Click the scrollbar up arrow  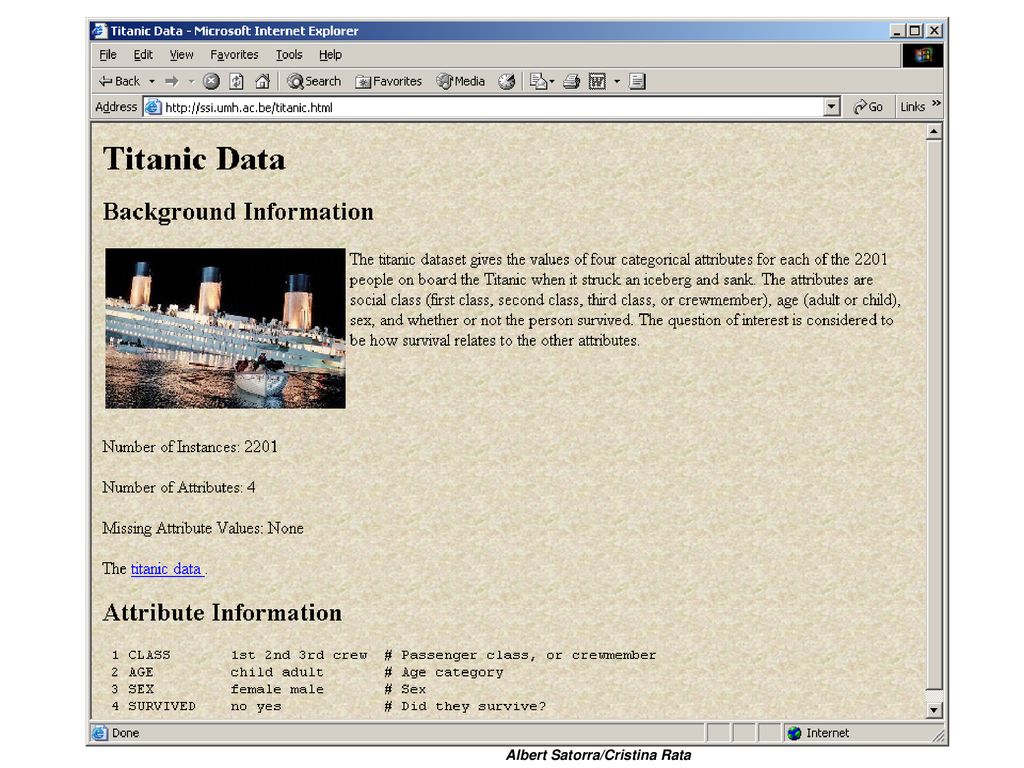click(934, 132)
